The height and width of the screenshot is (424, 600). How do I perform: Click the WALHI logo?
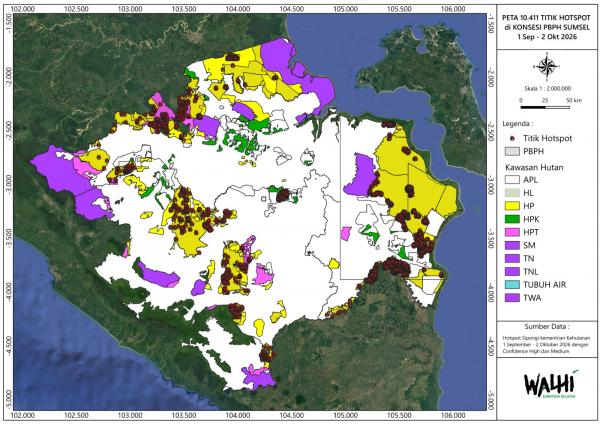click(550, 383)
